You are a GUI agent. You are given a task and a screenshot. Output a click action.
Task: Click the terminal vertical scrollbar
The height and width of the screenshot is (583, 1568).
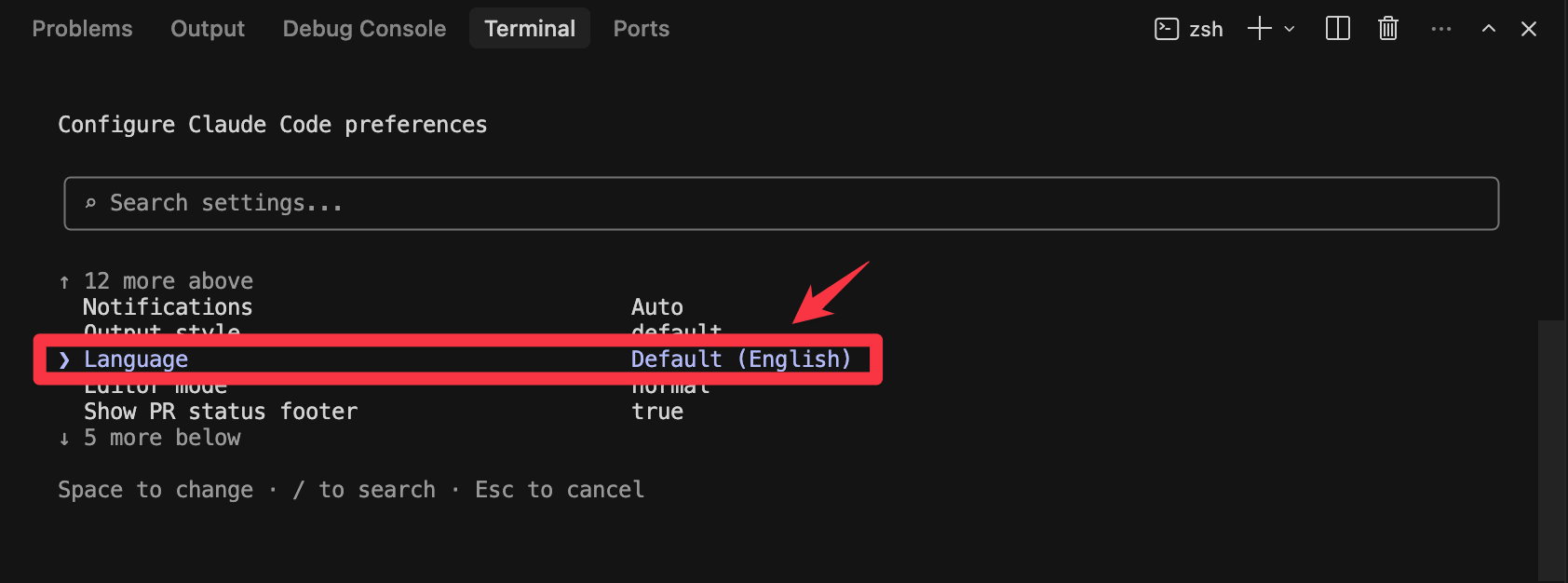point(1551,447)
